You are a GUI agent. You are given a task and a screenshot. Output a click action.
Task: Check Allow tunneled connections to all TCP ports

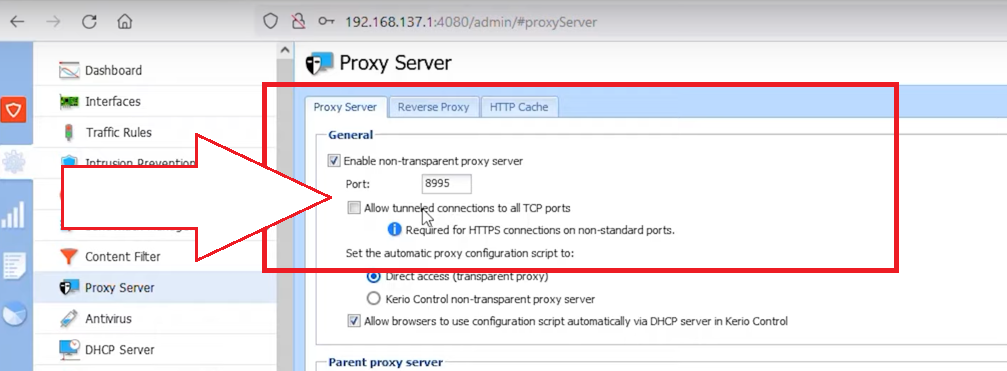pos(354,208)
